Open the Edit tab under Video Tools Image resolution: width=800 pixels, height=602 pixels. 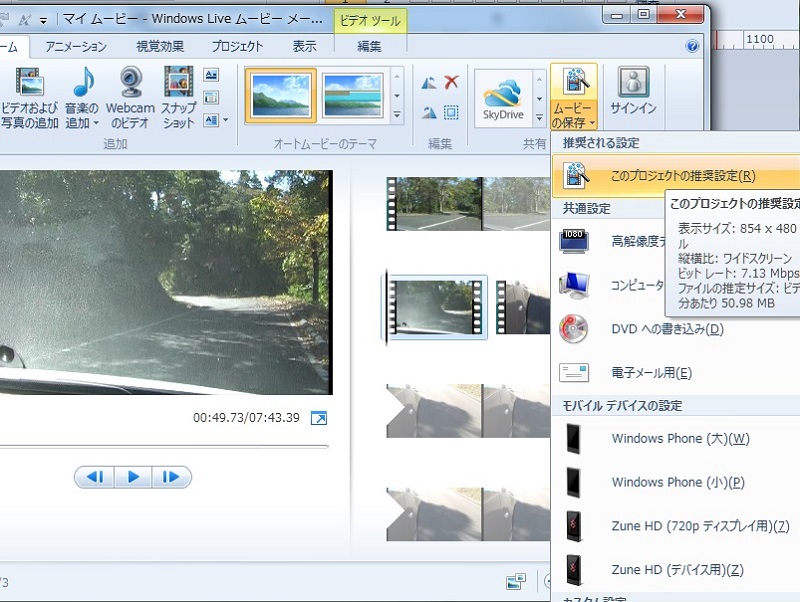click(369, 46)
